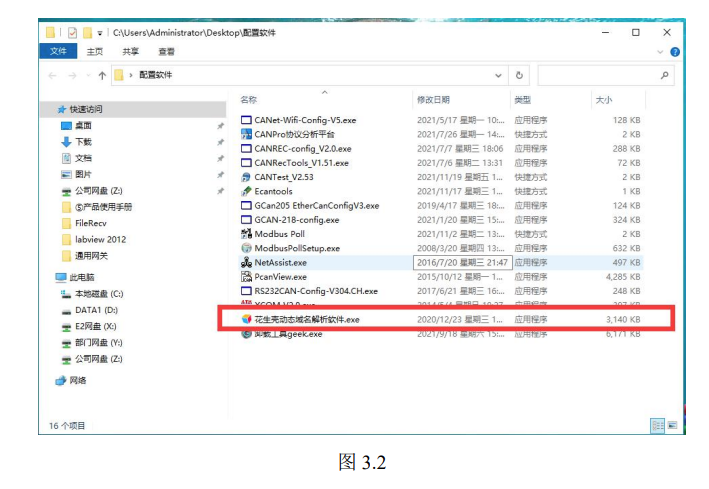Screen dimensions: 709x489
Task: Select the ModbusPollSetup.exe icon
Action: click(x=246, y=248)
